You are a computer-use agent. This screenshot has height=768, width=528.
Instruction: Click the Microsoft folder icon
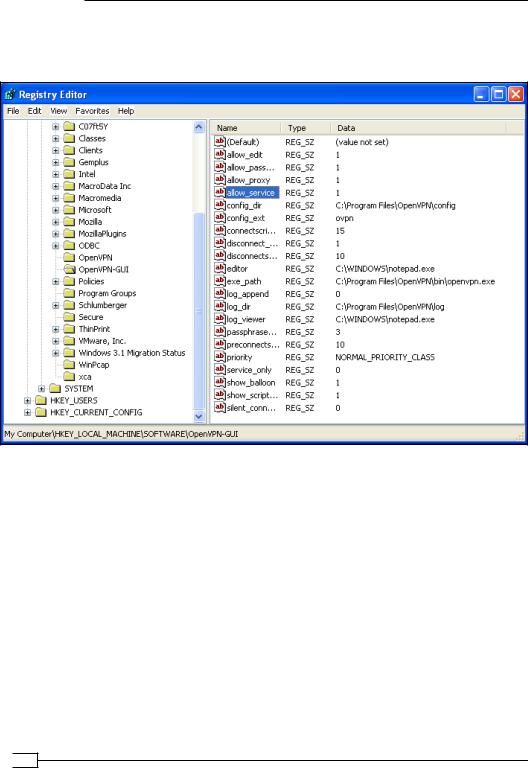[x=70, y=210]
